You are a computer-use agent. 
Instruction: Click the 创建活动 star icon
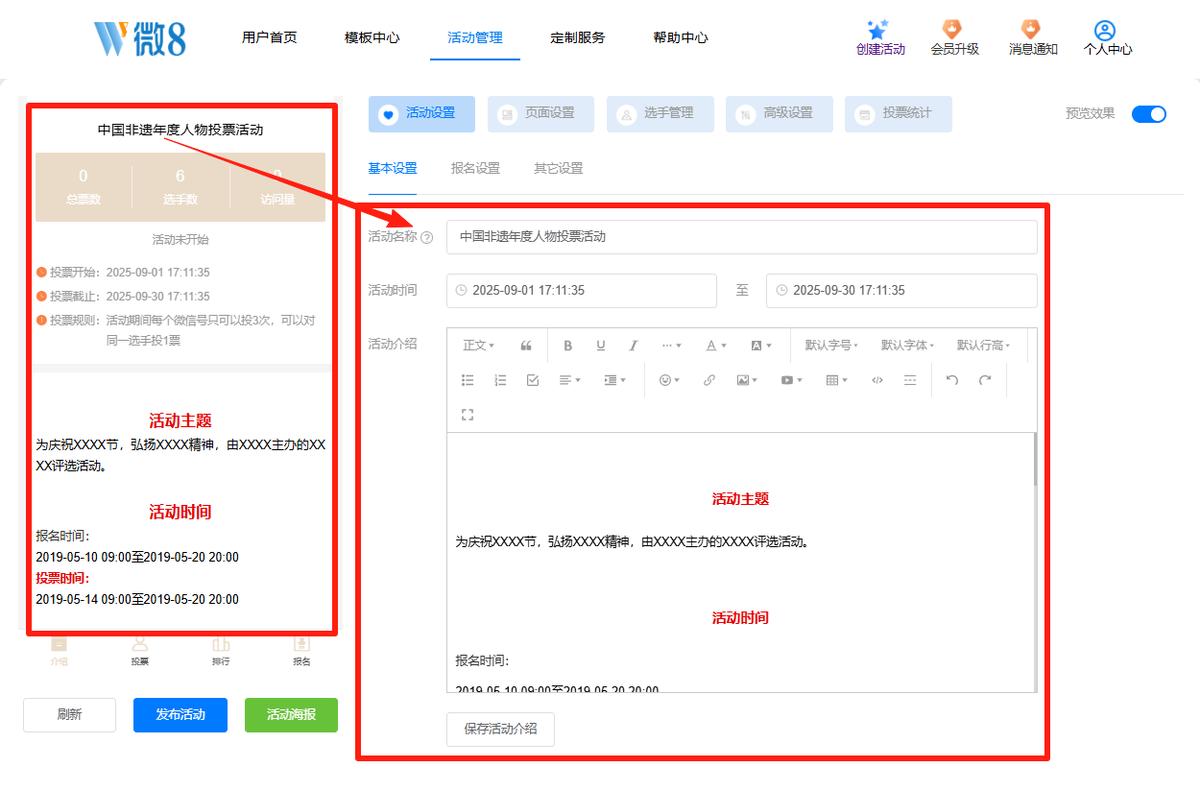tap(879, 29)
